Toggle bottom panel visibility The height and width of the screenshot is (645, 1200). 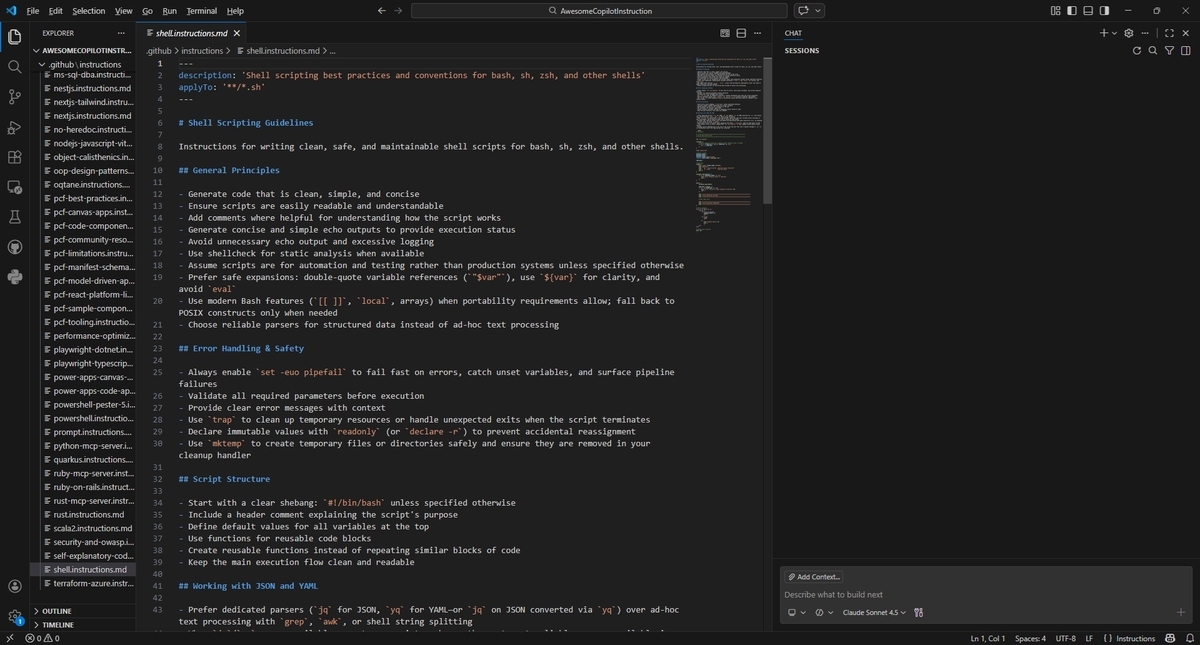tap(1088, 10)
